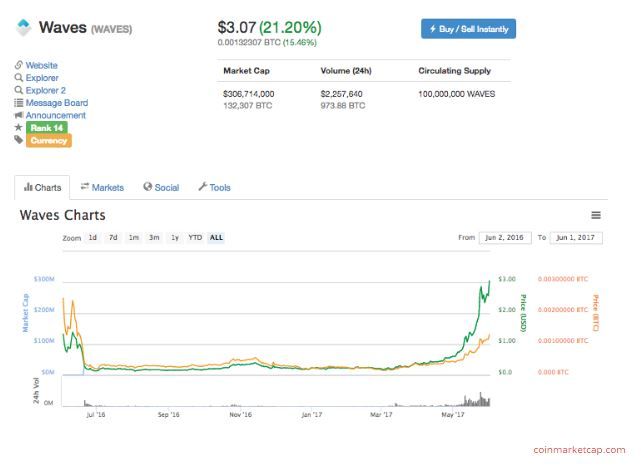The height and width of the screenshot is (466, 641).
Task: Click the $3.07 price value
Action: 237,27
